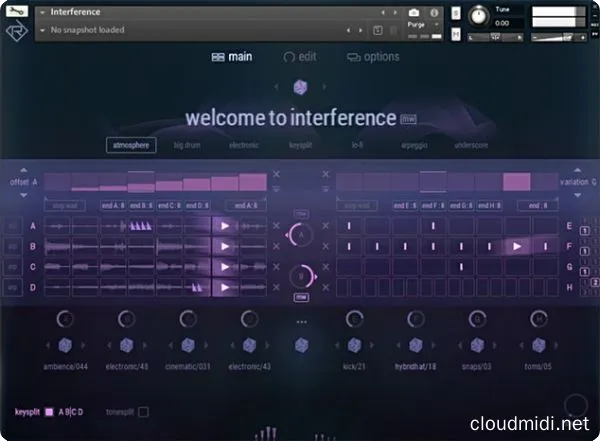Screen dimensions: 600x441
Task: Randomize sample with dice above snaps/03
Action: [477, 345]
